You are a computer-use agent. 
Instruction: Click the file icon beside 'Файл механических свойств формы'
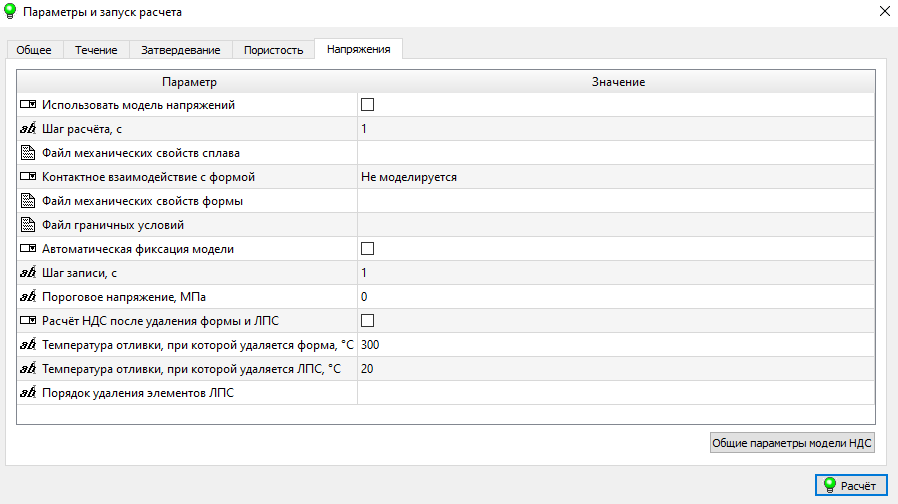point(28,201)
